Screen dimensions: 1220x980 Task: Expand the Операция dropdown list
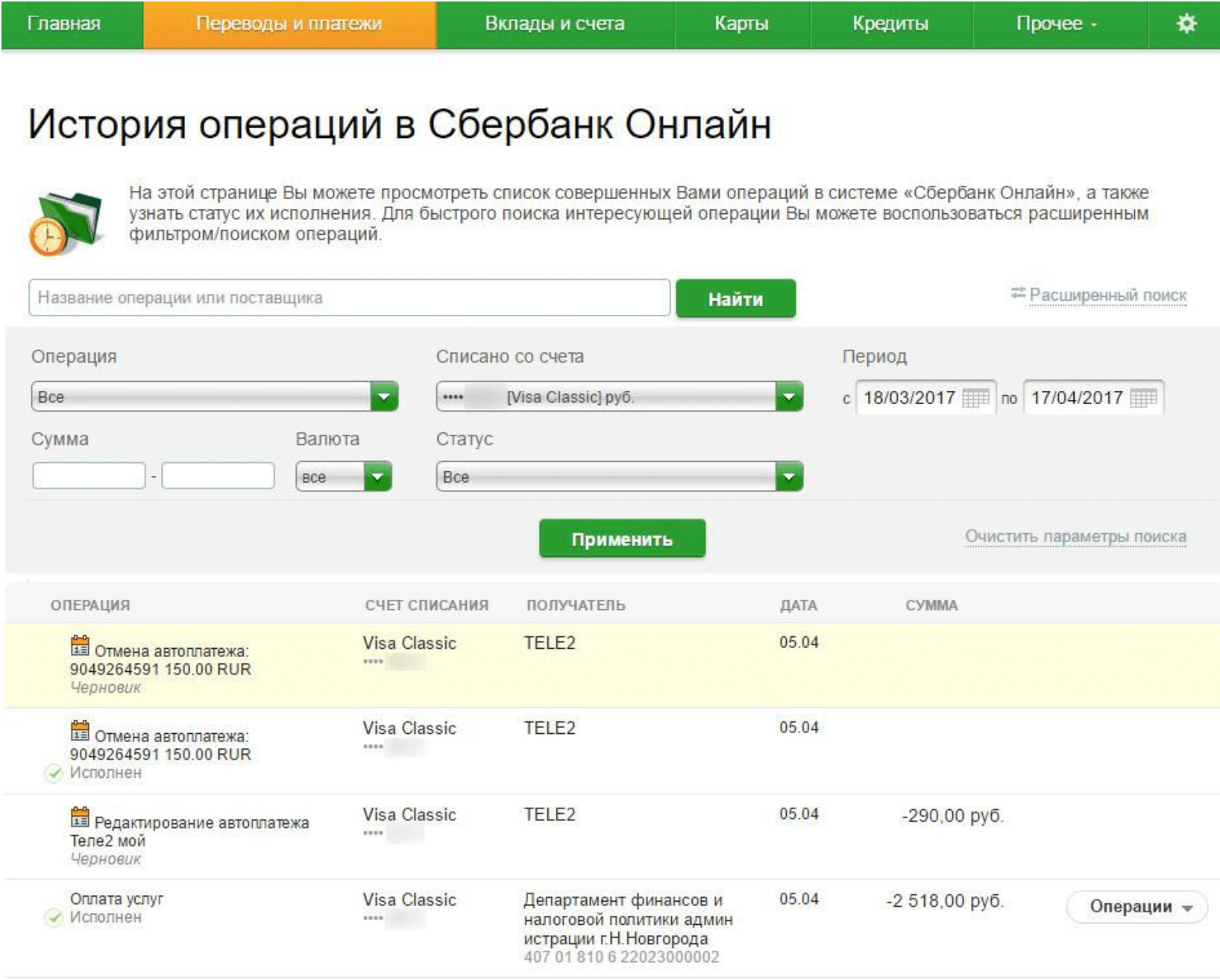(x=384, y=397)
